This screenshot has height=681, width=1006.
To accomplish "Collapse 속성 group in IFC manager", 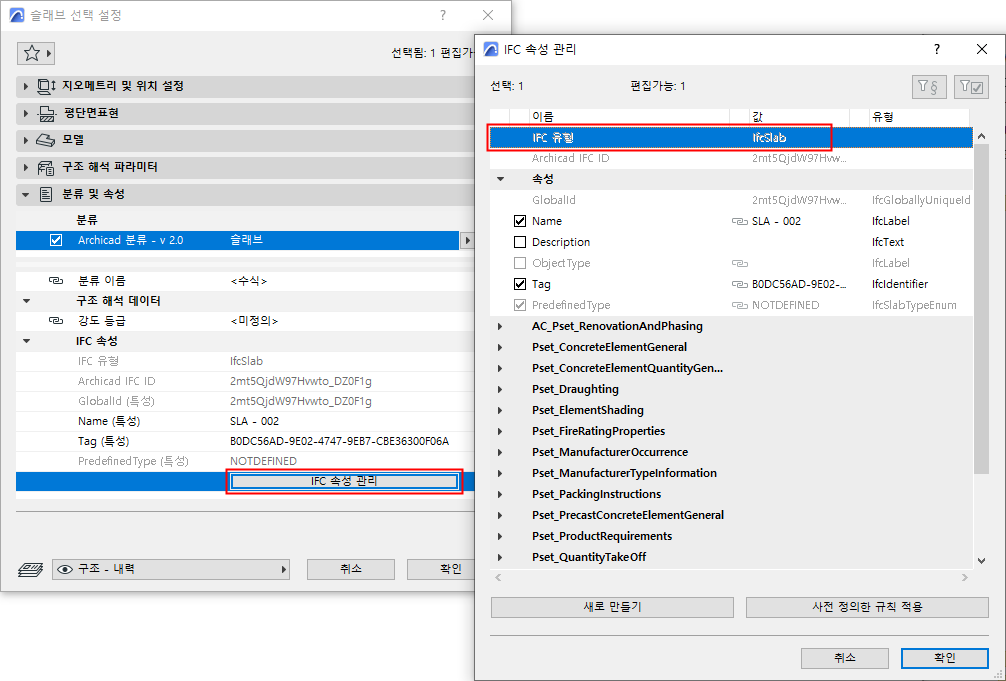I will [x=500, y=179].
